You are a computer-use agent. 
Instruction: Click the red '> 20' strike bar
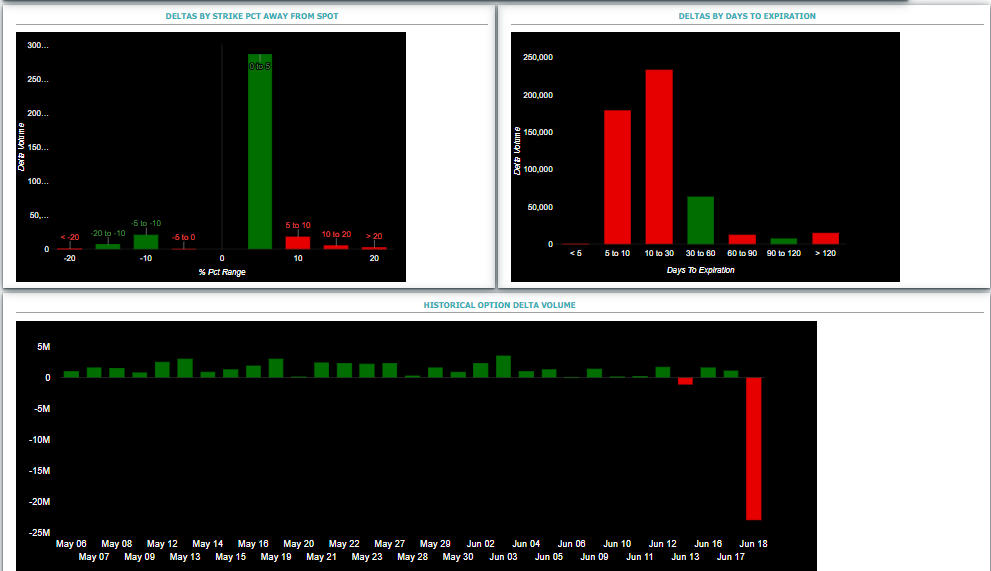374,248
